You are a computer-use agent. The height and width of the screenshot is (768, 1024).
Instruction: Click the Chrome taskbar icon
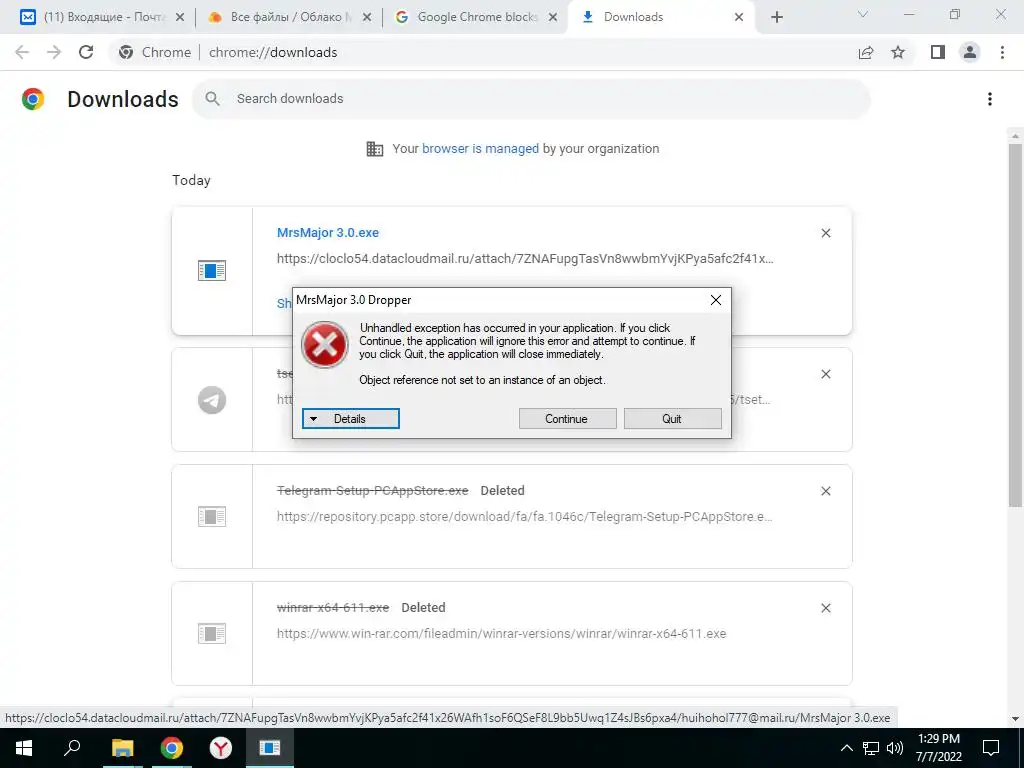(x=172, y=748)
